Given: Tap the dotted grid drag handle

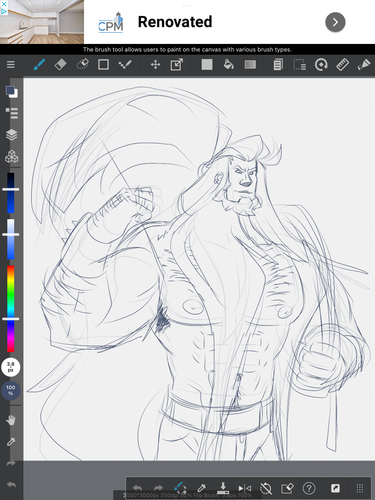Looking at the screenshot, I should tap(360, 488).
